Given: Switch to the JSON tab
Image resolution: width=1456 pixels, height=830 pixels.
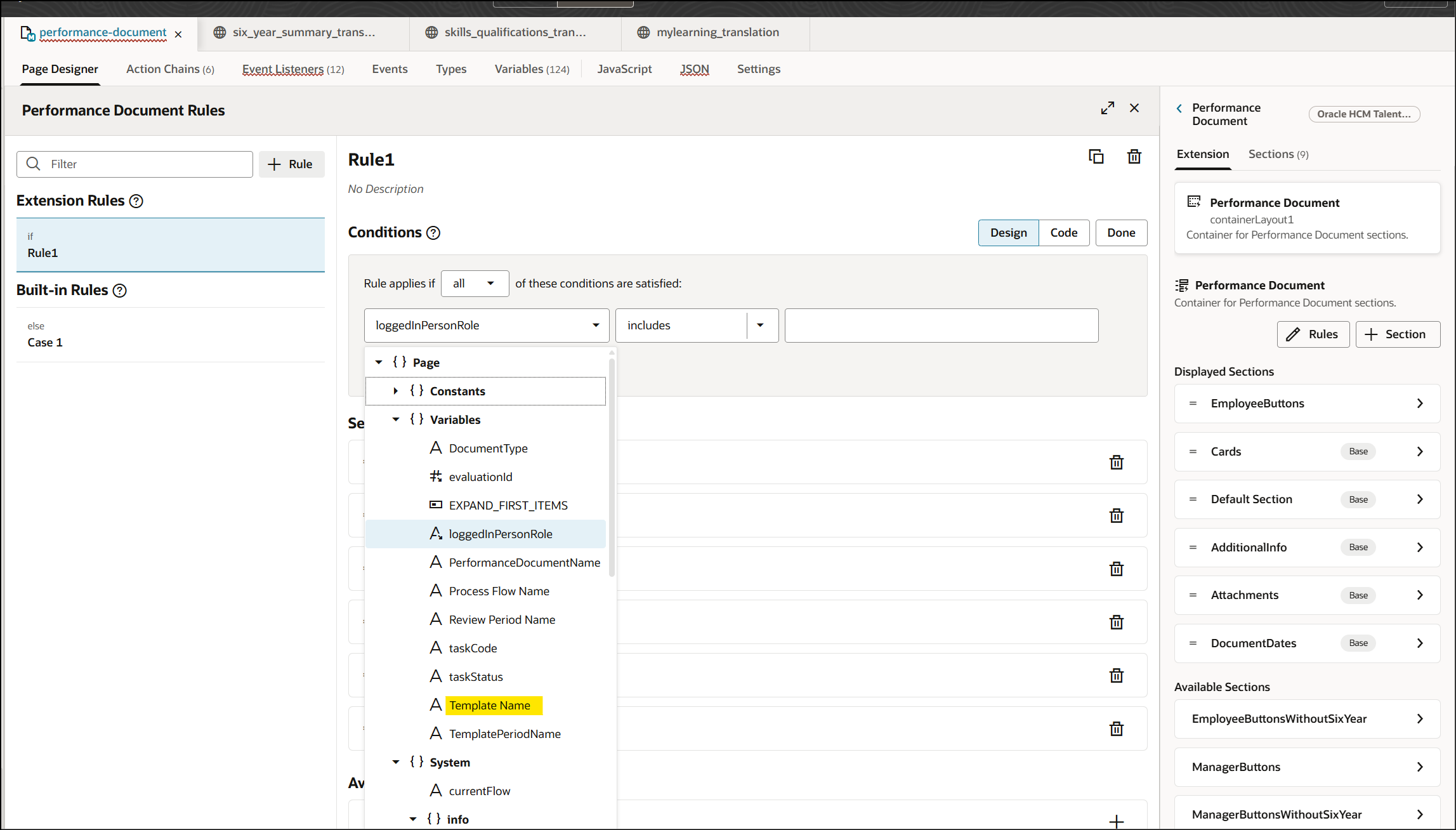Looking at the screenshot, I should pos(694,69).
